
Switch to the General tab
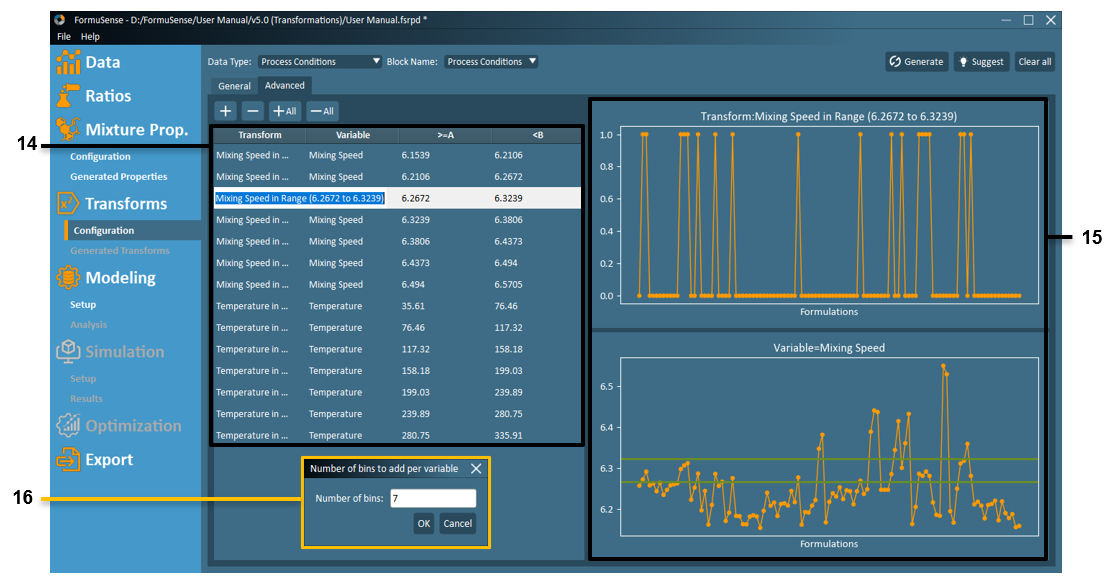pos(233,85)
